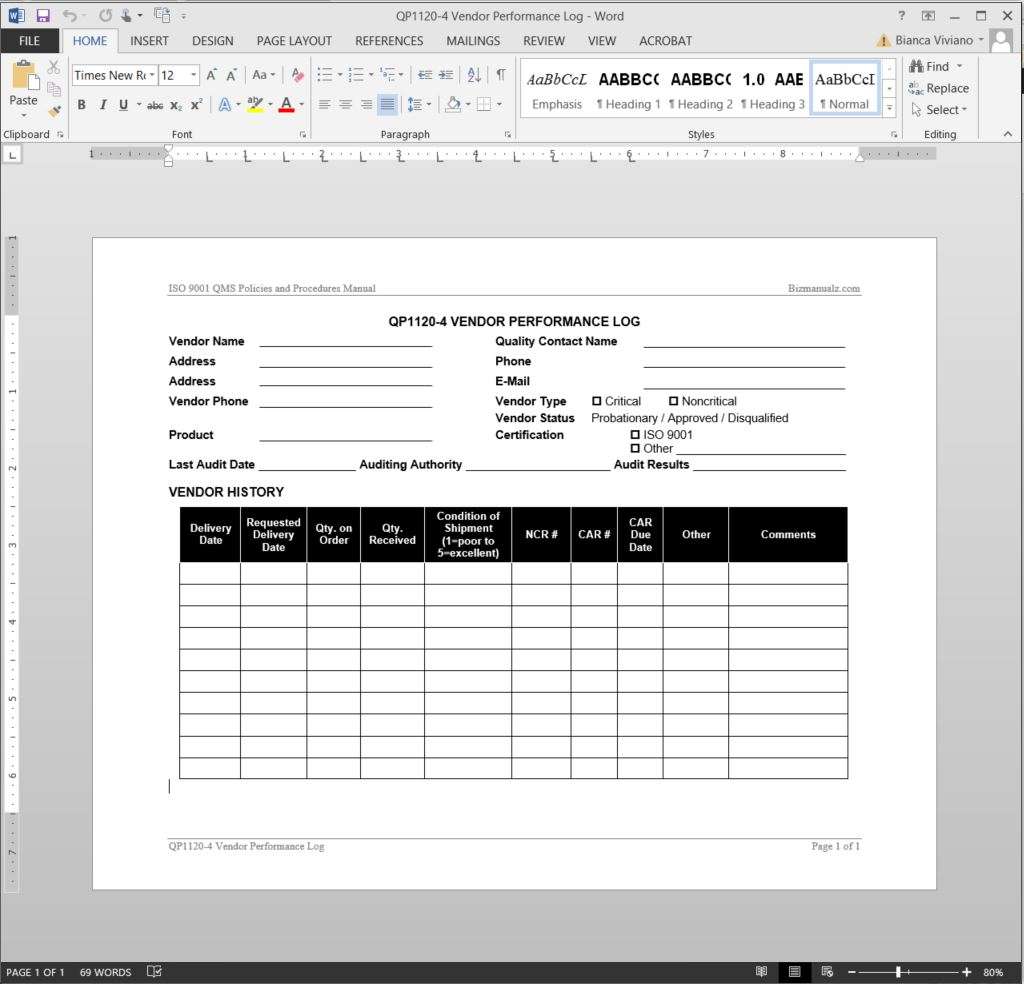Image resolution: width=1024 pixels, height=984 pixels.
Task: Open the Font dialog launcher
Action: (x=303, y=135)
